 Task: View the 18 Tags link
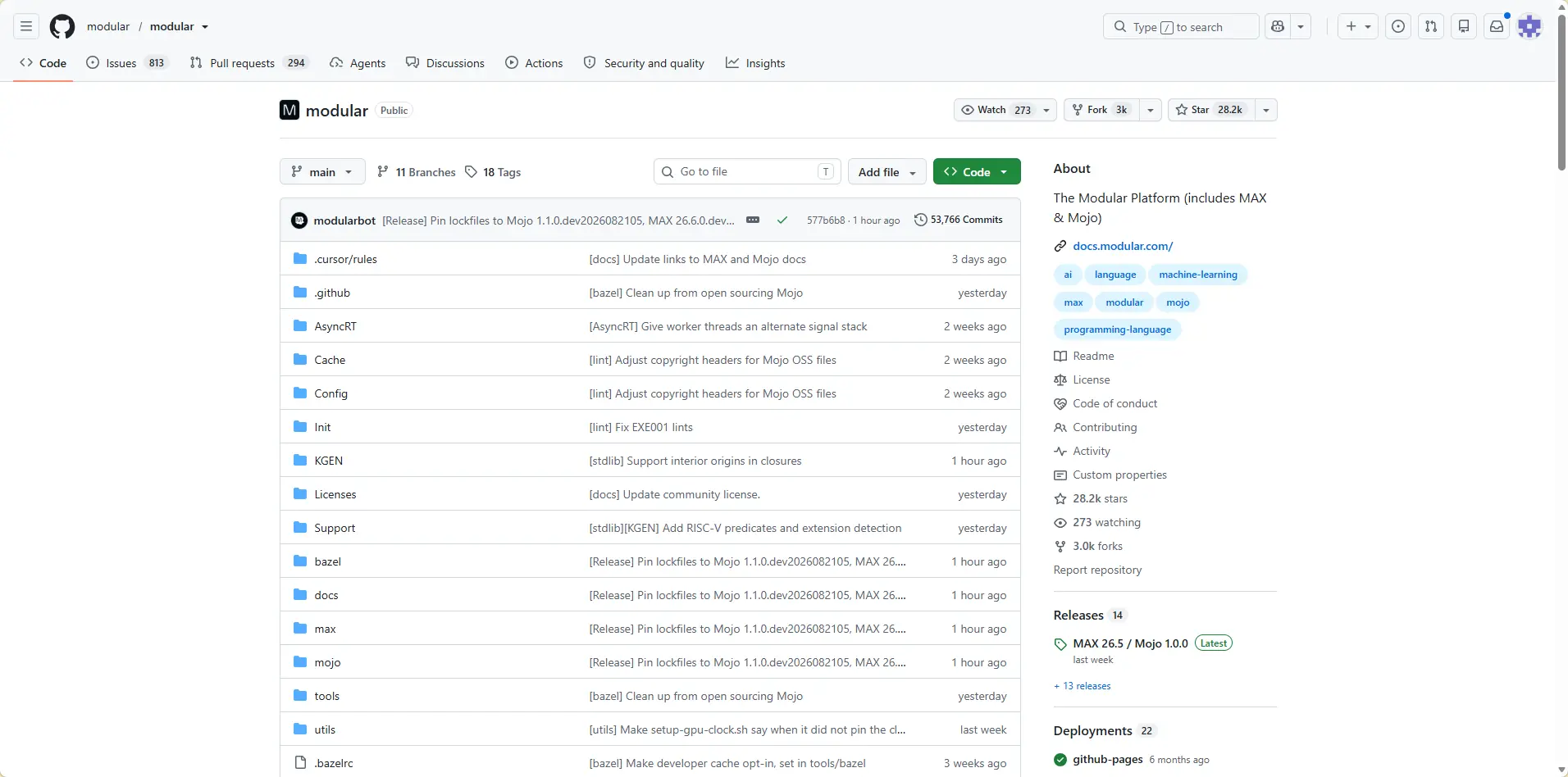point(493,172)
